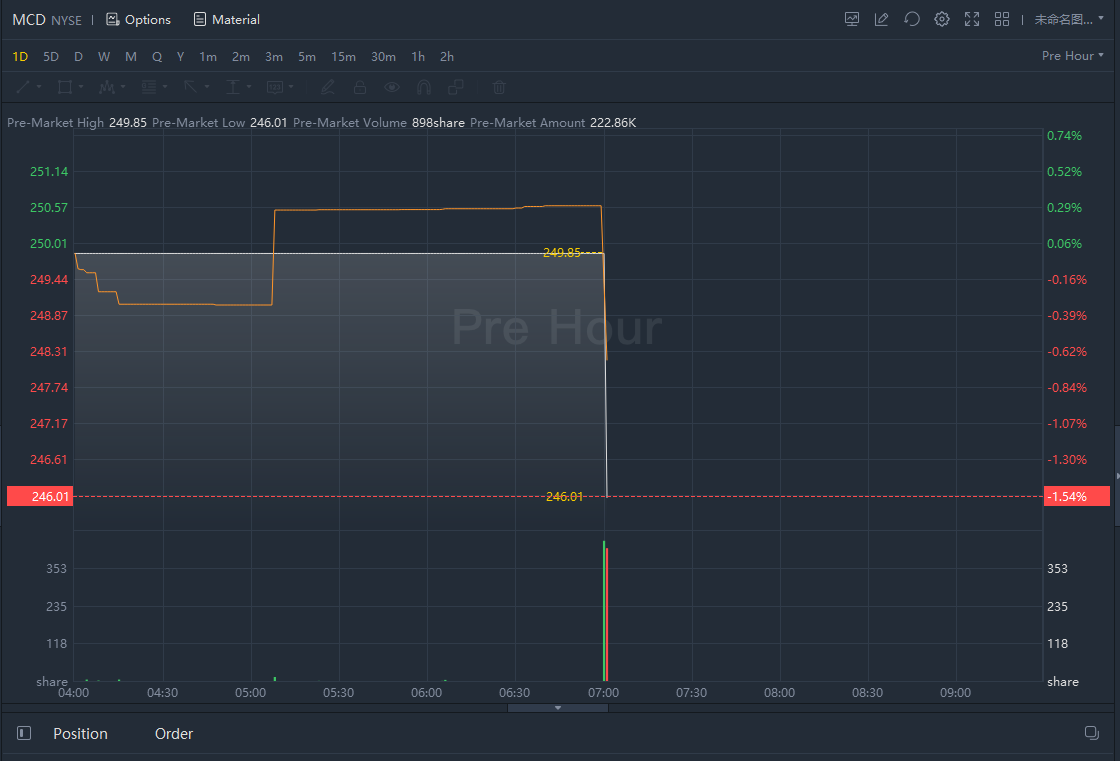Click the 246.01 current price label
The width and height of the screenshot is (1120, 761).
39,496
